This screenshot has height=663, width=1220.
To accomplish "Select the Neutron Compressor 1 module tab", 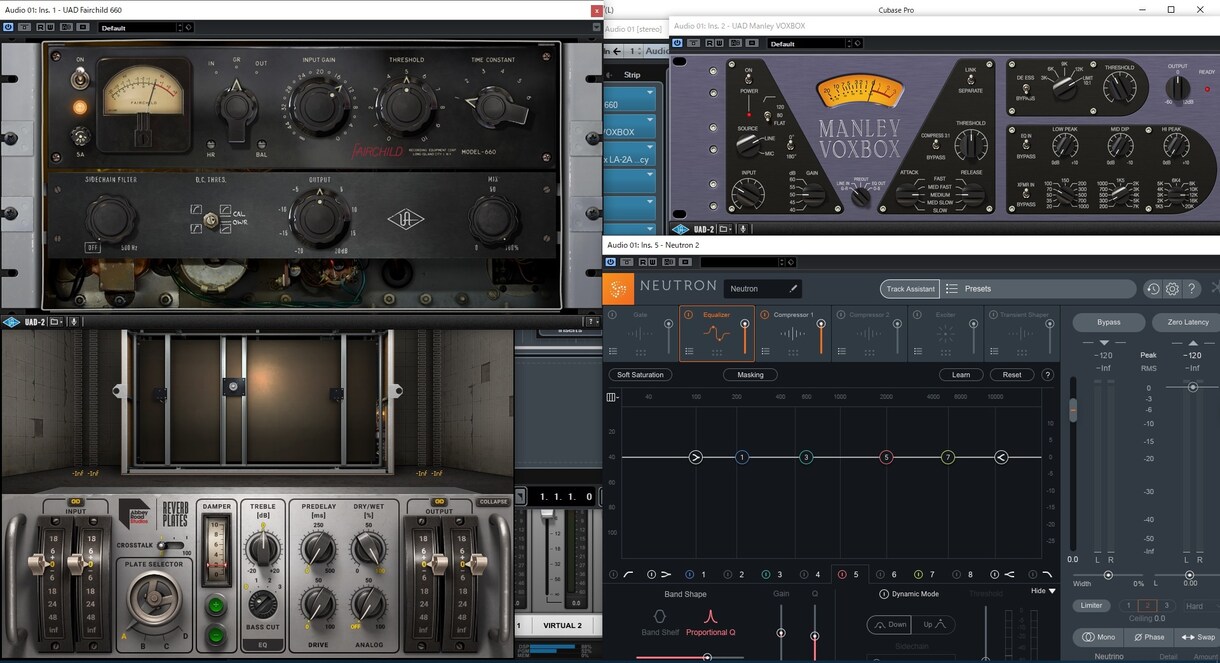I will [x=793, y=333].
